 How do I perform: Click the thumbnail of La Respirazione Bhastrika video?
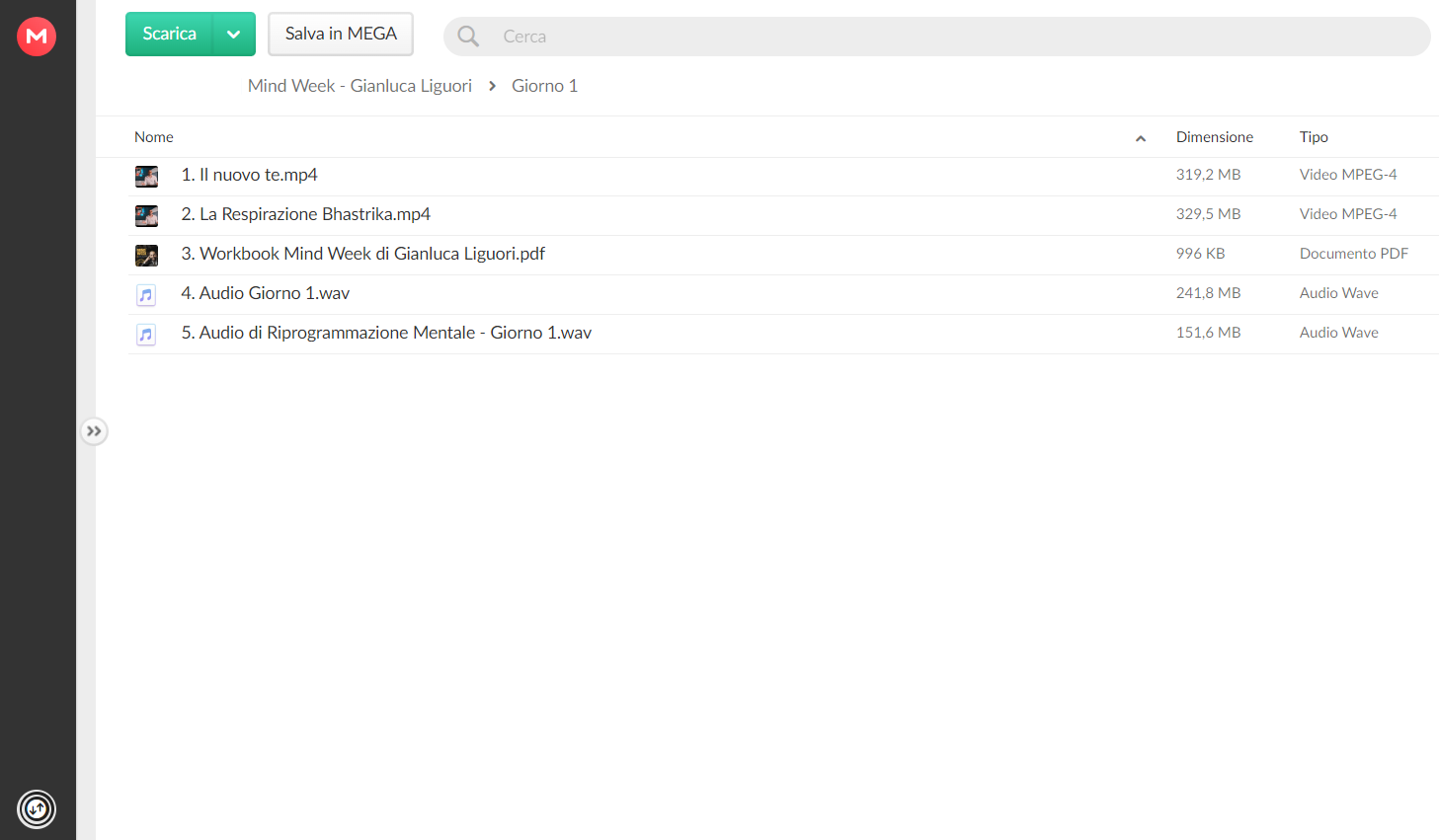[146, 216]
